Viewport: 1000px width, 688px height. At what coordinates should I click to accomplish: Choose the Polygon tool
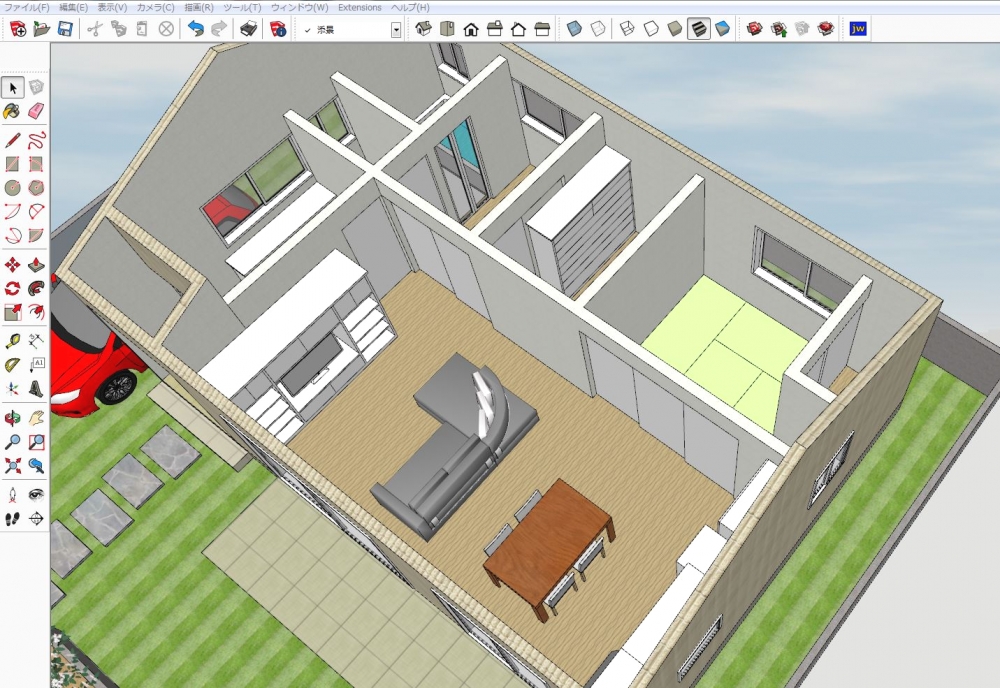click(x=36, y=187)
